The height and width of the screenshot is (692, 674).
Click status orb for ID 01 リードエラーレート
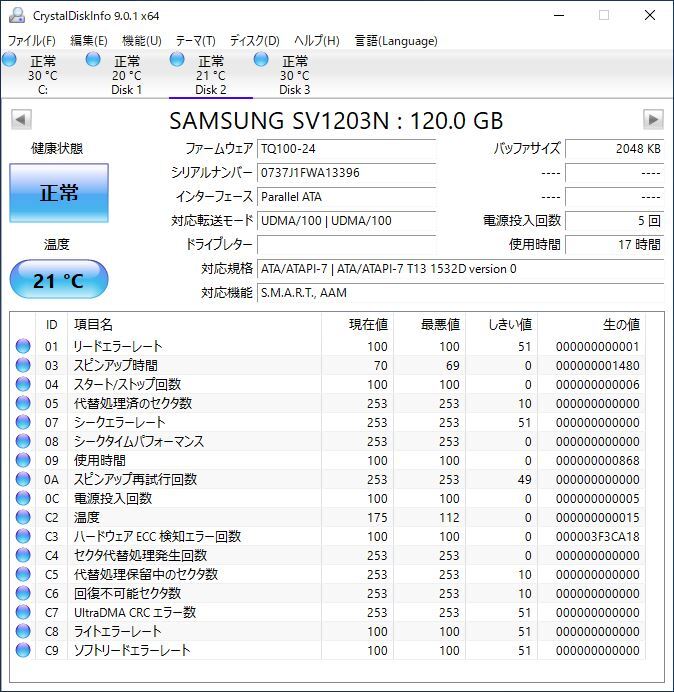point(23,346)
